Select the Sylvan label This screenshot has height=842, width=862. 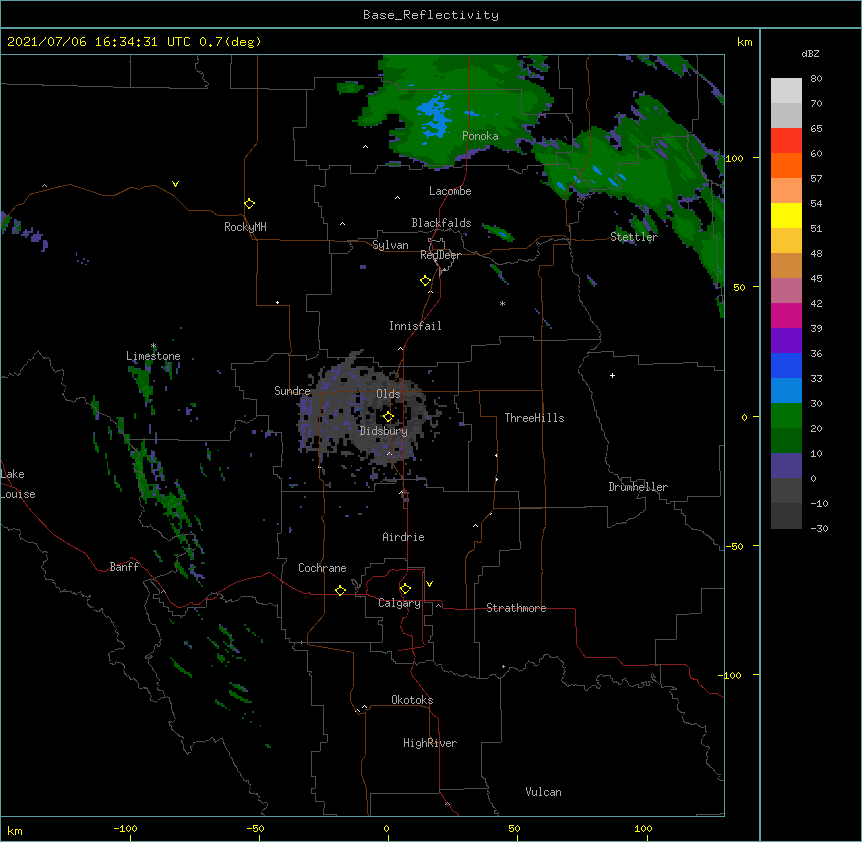(390, 245)
